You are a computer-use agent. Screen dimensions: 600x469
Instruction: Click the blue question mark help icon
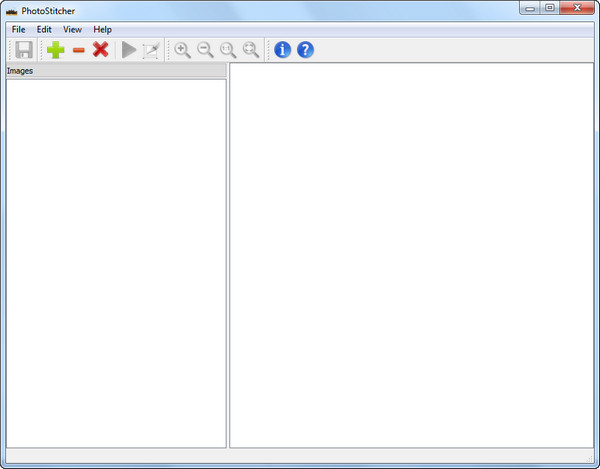tap(305, 50)
